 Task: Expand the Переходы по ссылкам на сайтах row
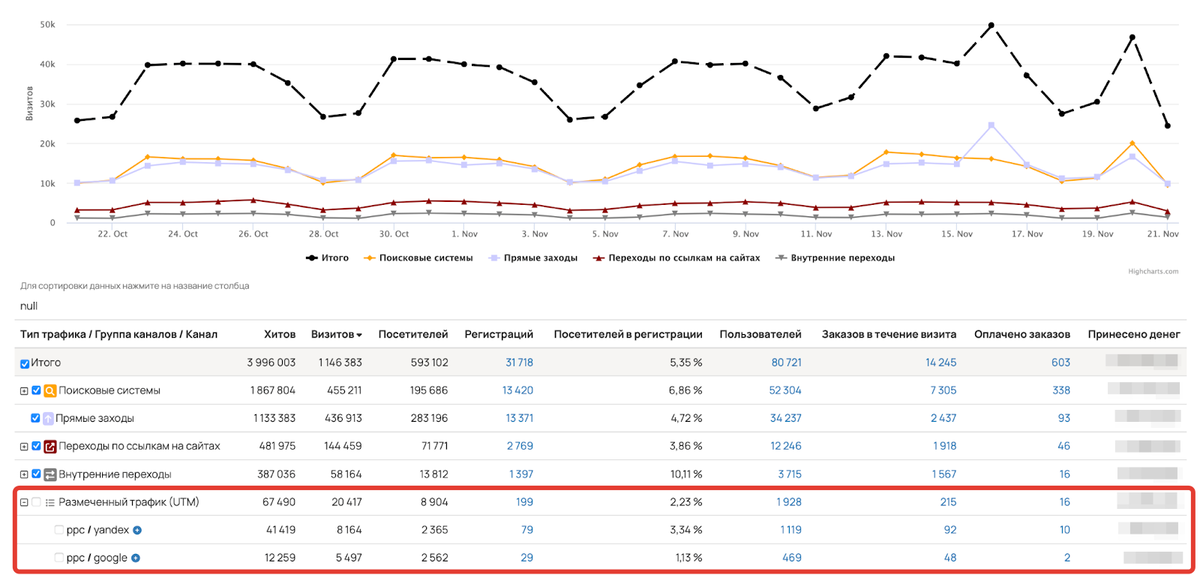[x=25, y=446]
